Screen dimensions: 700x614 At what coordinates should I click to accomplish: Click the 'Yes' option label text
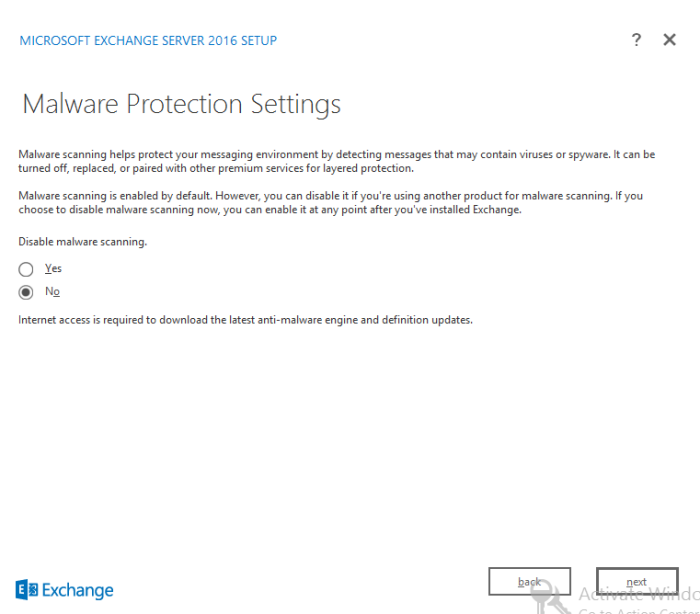[x=53, y=269]
